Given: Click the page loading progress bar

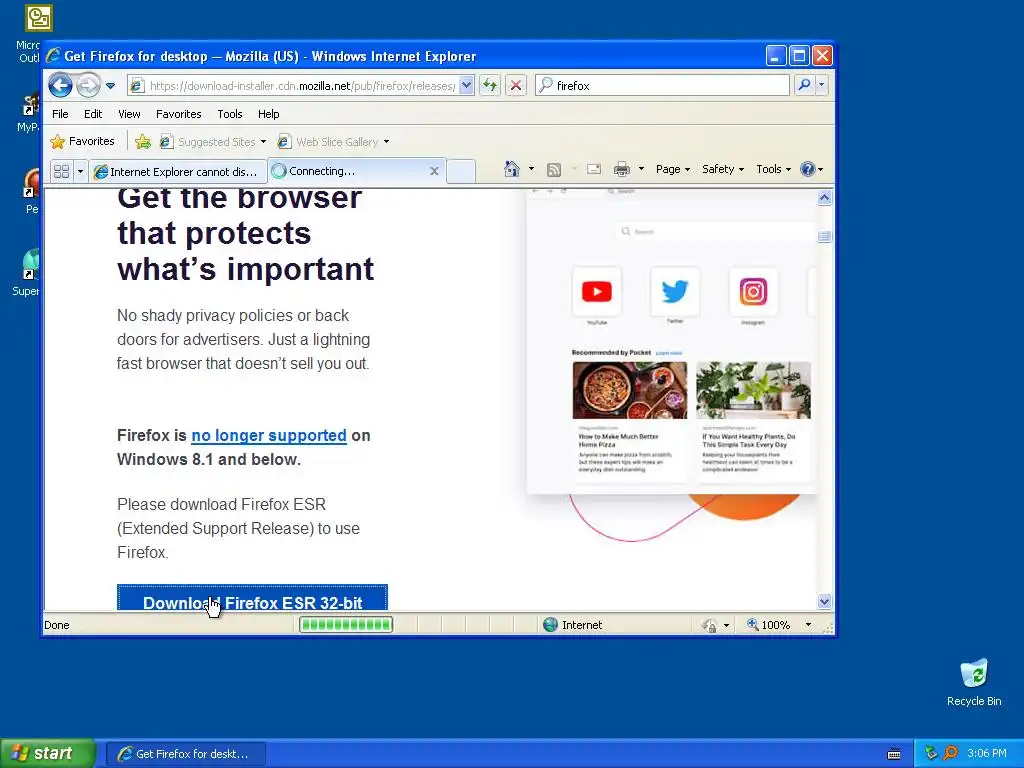Looking at the screenshot, I should point(345,625).
